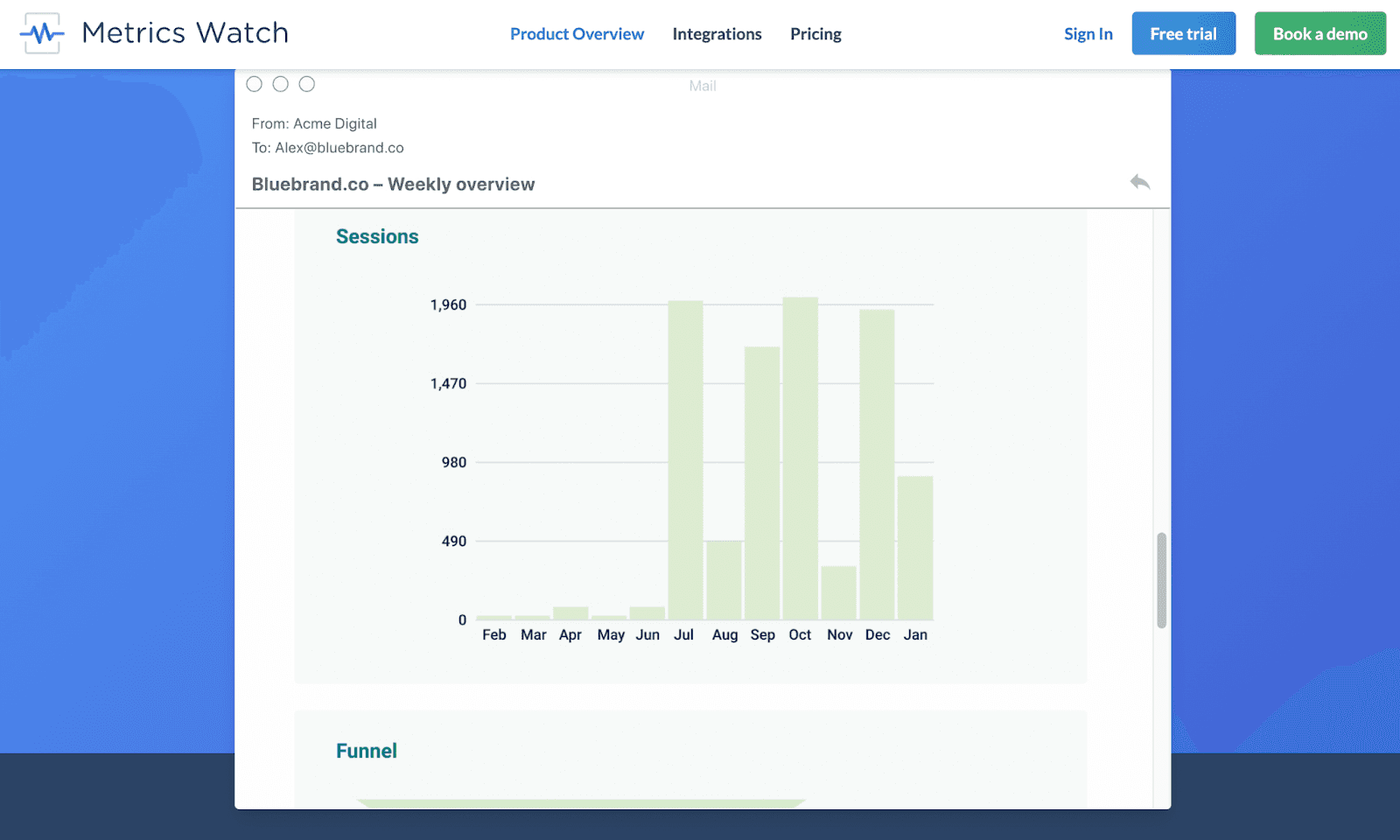The width and height of the screenshot is (1400, 840).
Task: Open the Product Overview page
Action: coord(577,34)
